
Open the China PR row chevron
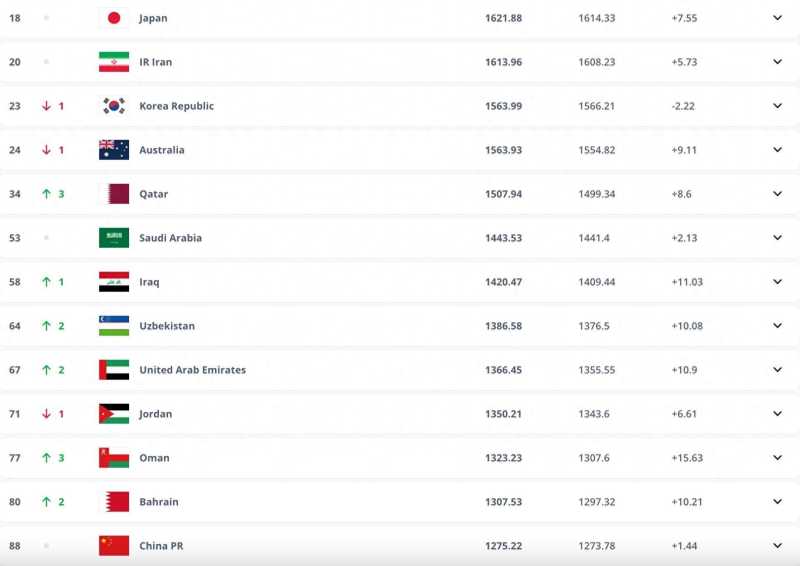[x=777, y=546]
